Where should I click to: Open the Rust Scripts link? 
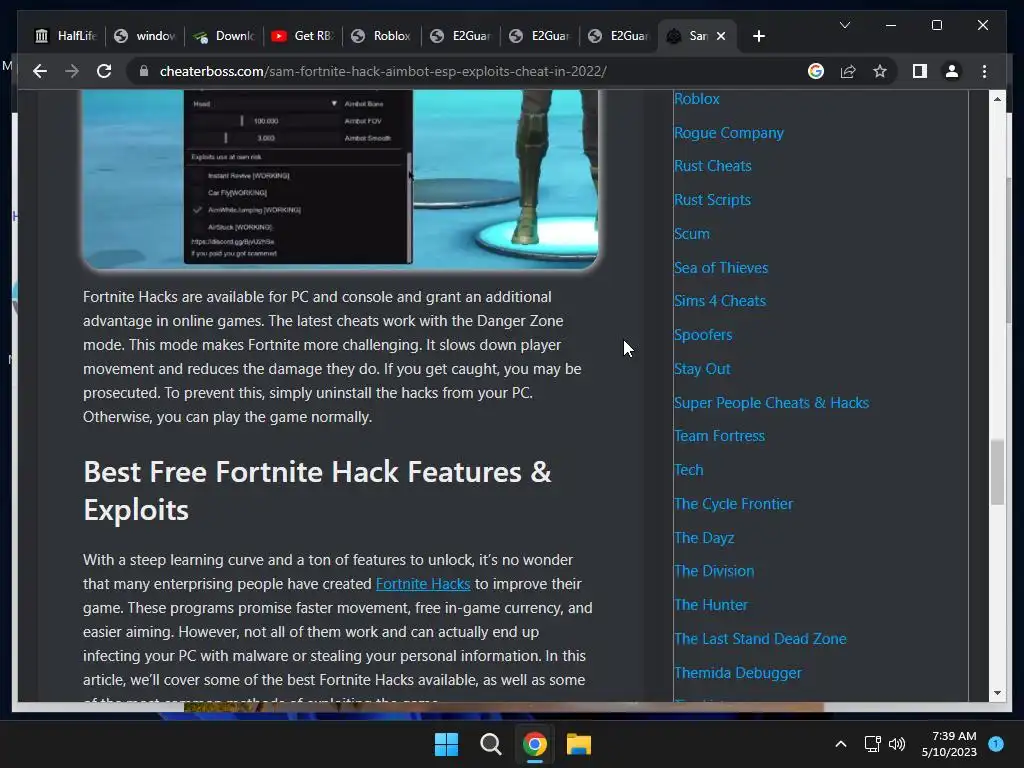coord(712,200)
